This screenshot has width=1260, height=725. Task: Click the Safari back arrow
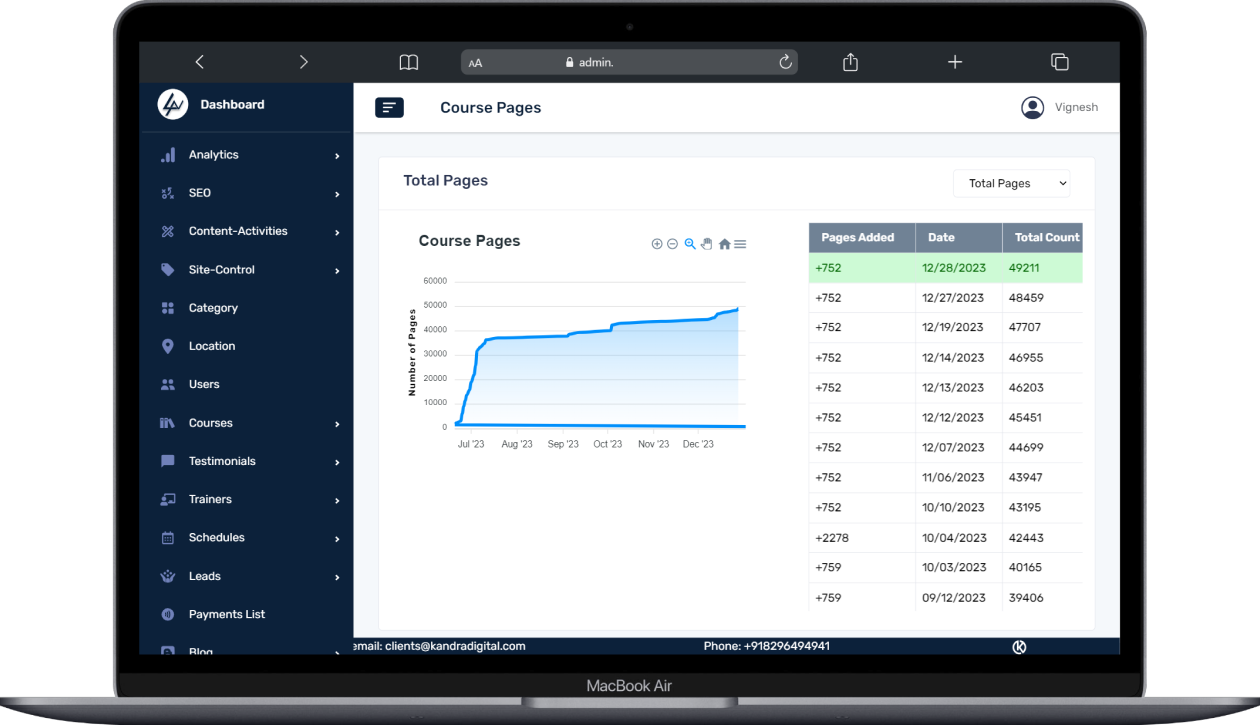point(199,62)
